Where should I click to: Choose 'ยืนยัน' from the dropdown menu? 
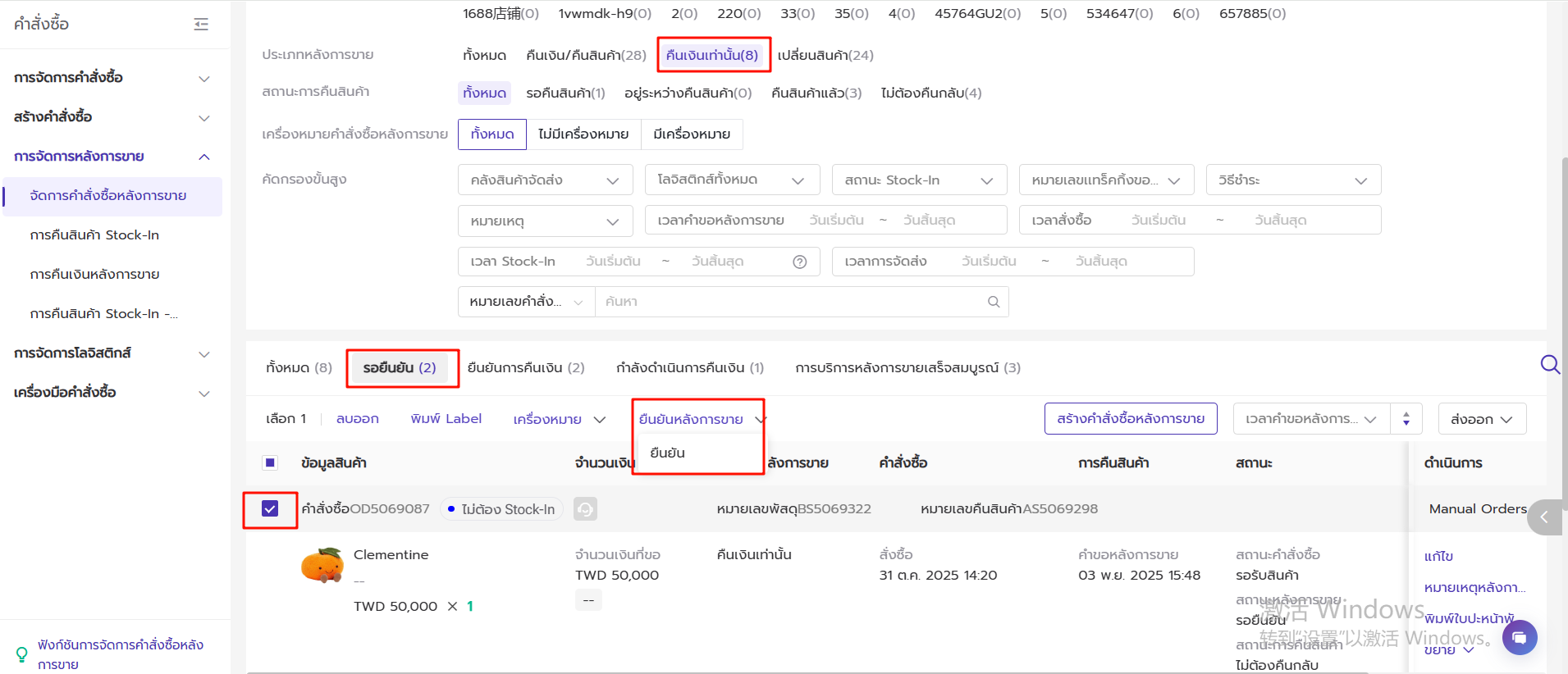pos(667,453)
